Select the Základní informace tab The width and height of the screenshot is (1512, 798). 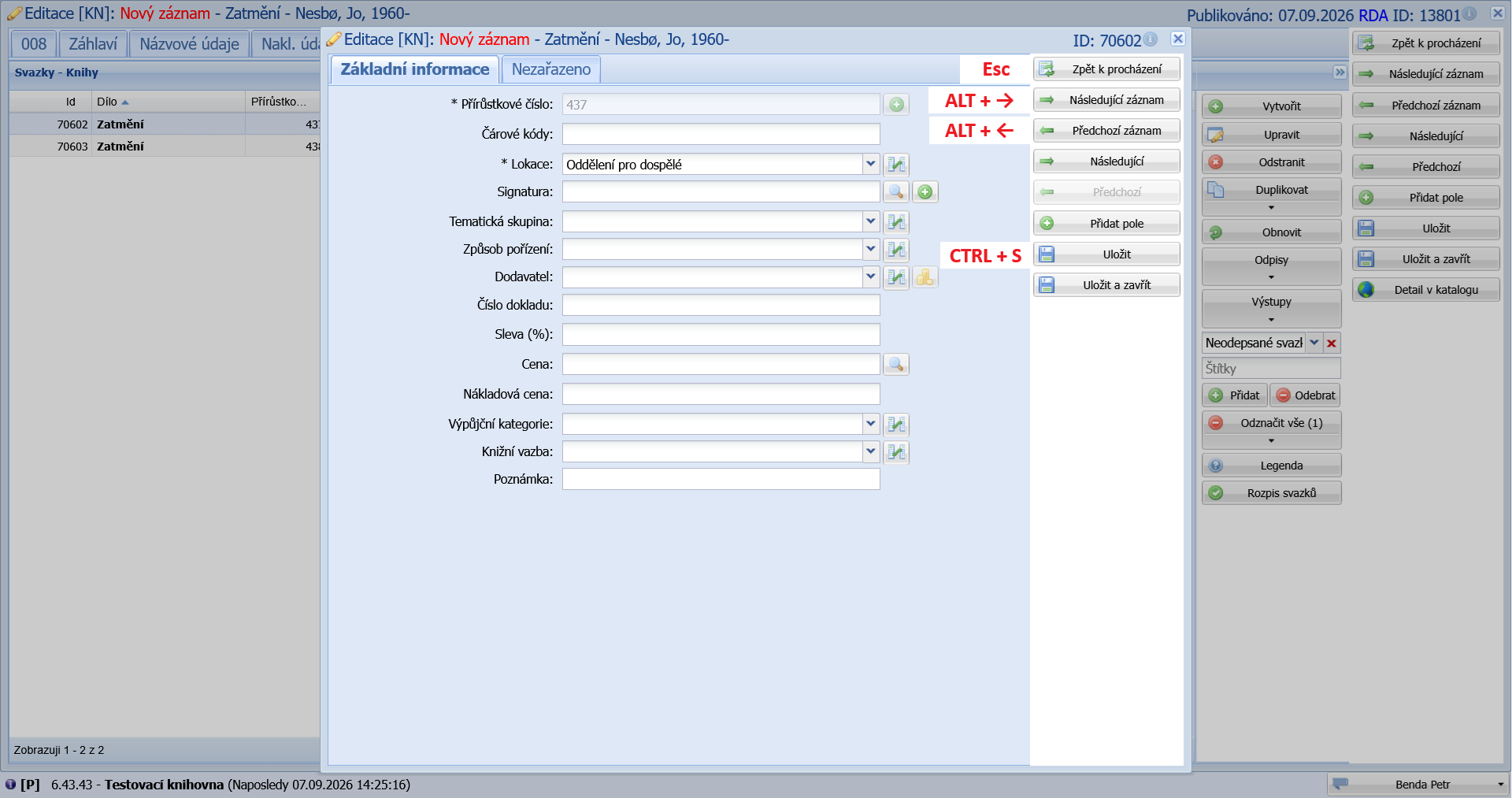coord(415,69)
